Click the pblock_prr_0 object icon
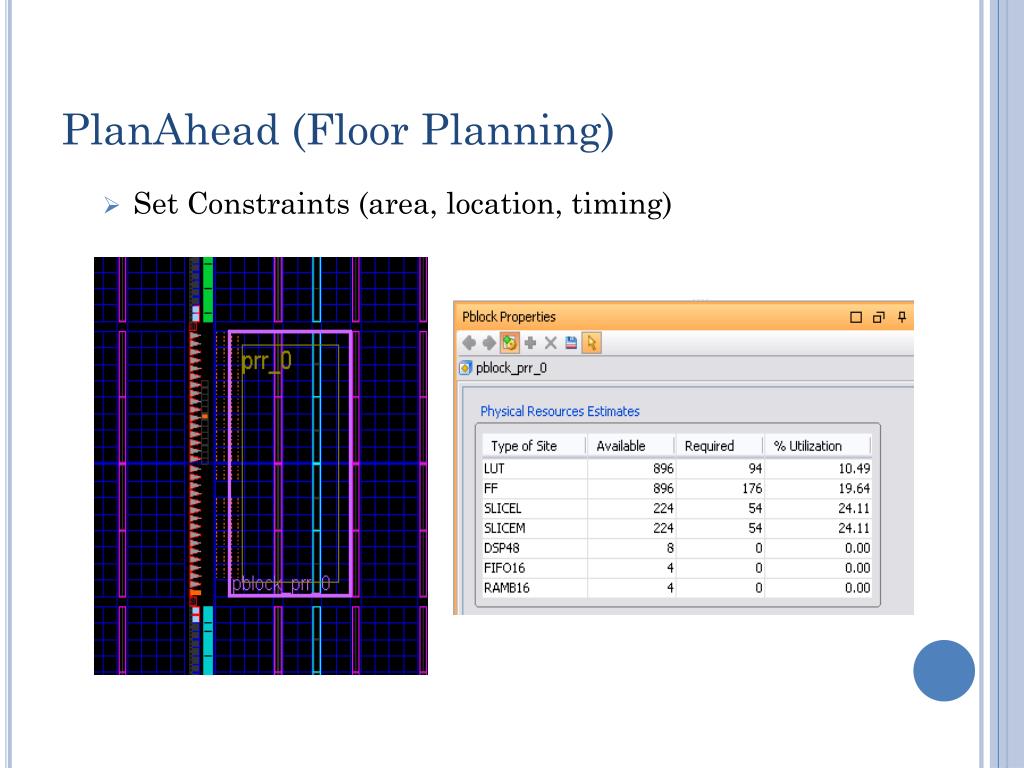Screen dimensions: 1024x768 (x=465, y=368)
